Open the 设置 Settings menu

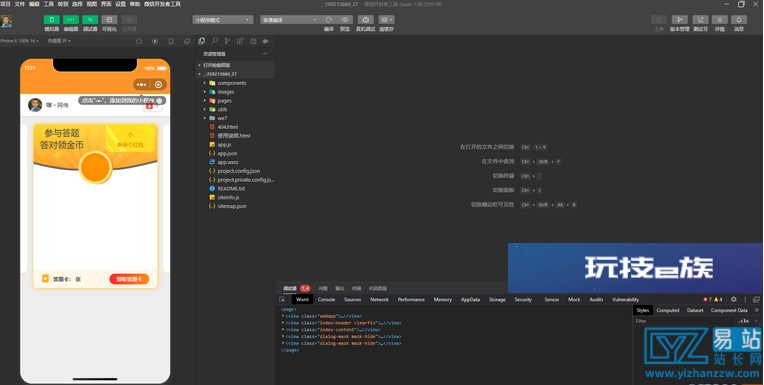point(120,4)
